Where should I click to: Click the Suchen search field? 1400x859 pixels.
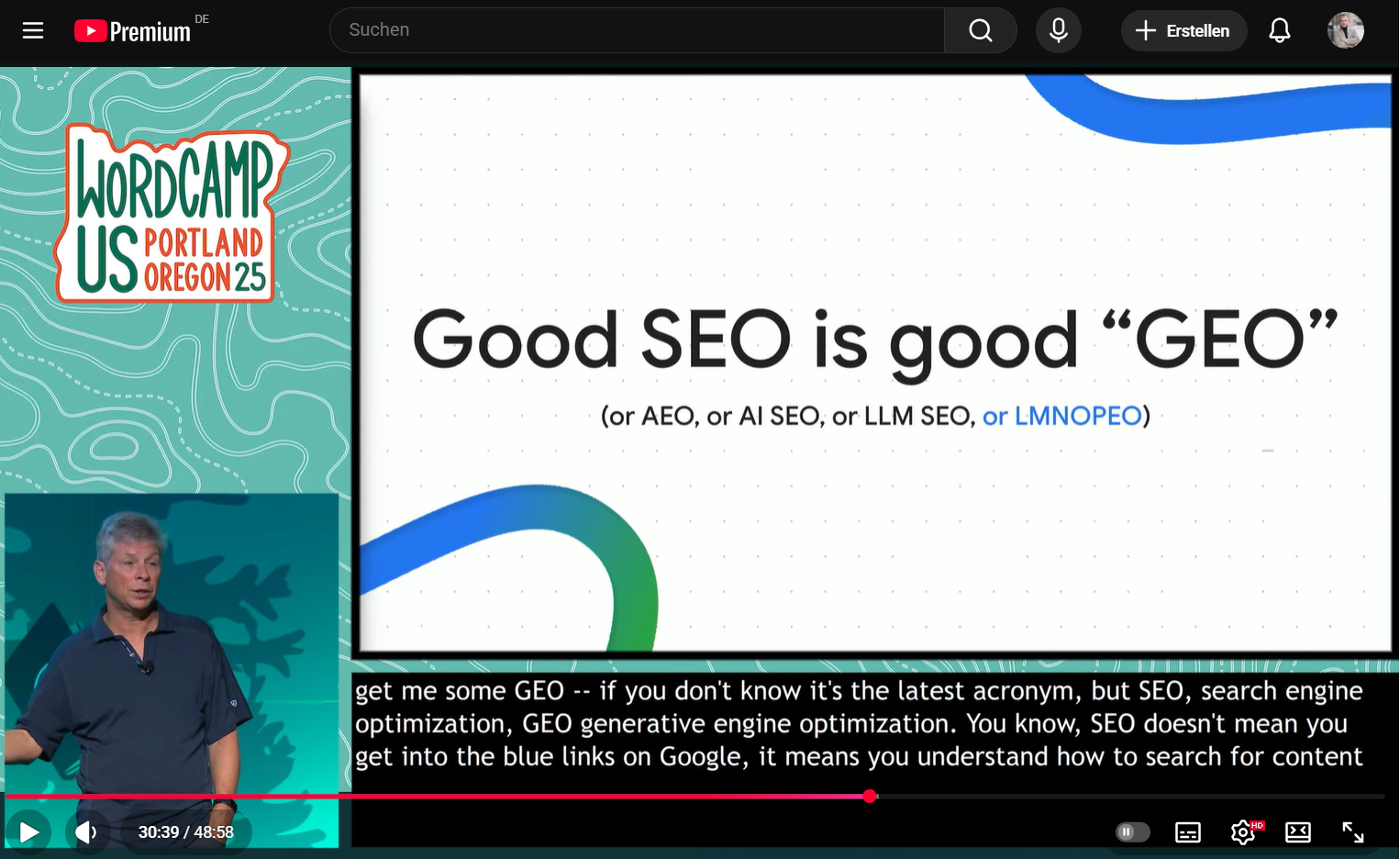coord(637,30)
